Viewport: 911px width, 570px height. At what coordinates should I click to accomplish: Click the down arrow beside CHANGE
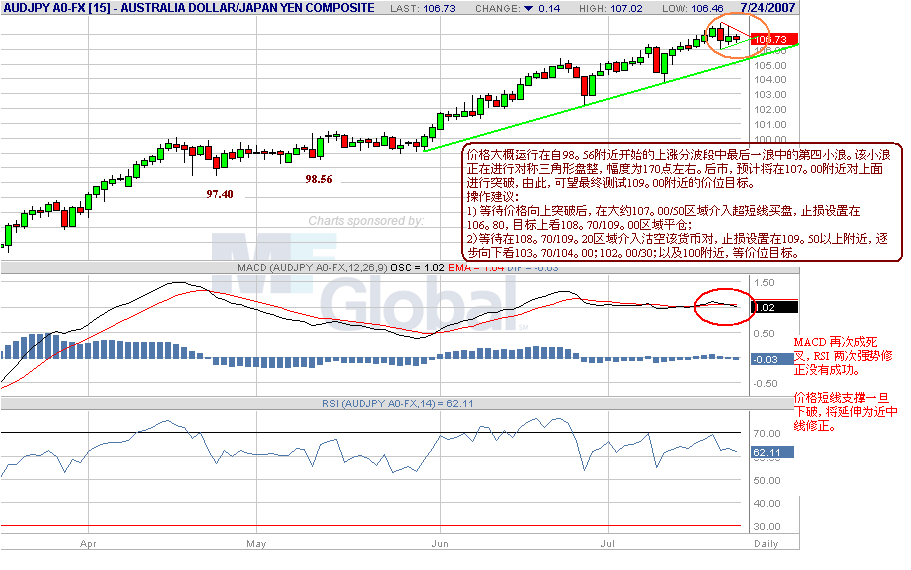[x=528, y=9]
